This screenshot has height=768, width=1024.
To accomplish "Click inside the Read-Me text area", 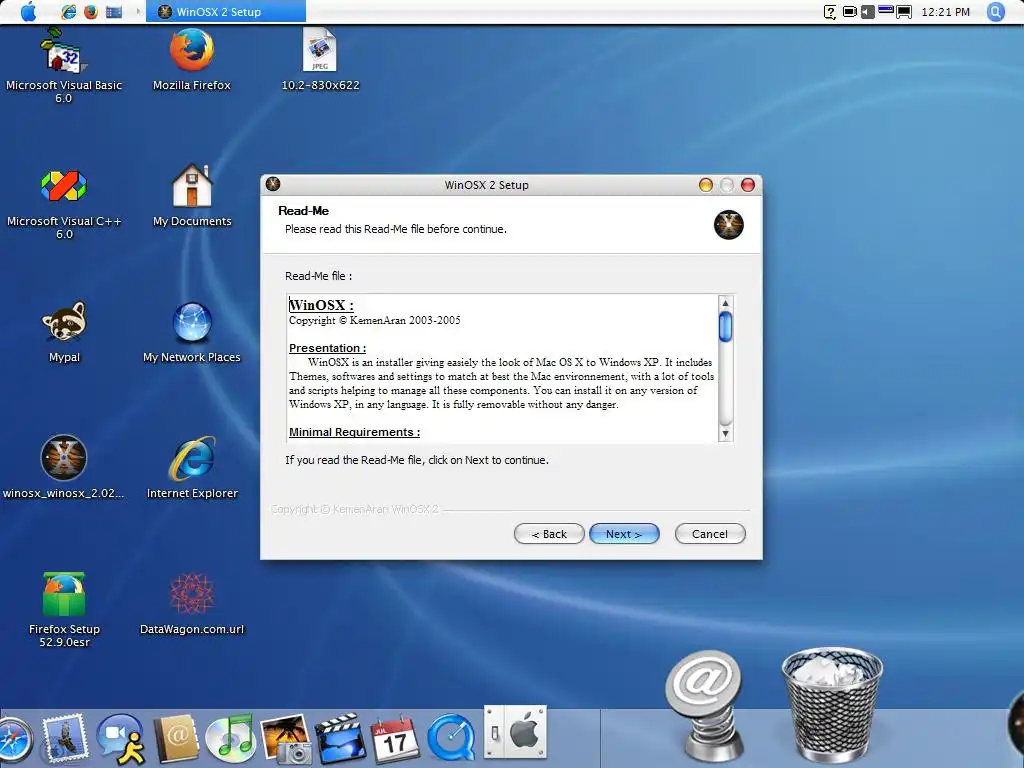I will point(502,368).
